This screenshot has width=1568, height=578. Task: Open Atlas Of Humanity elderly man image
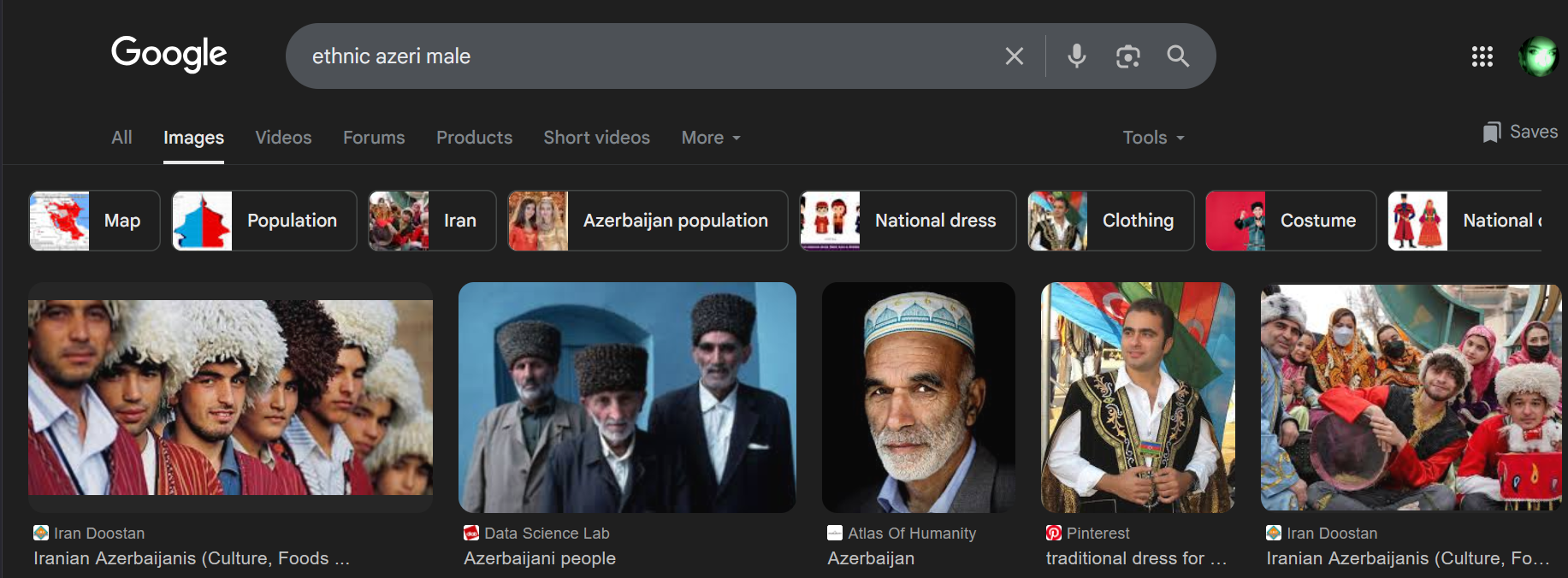click(x=918, y=398)
